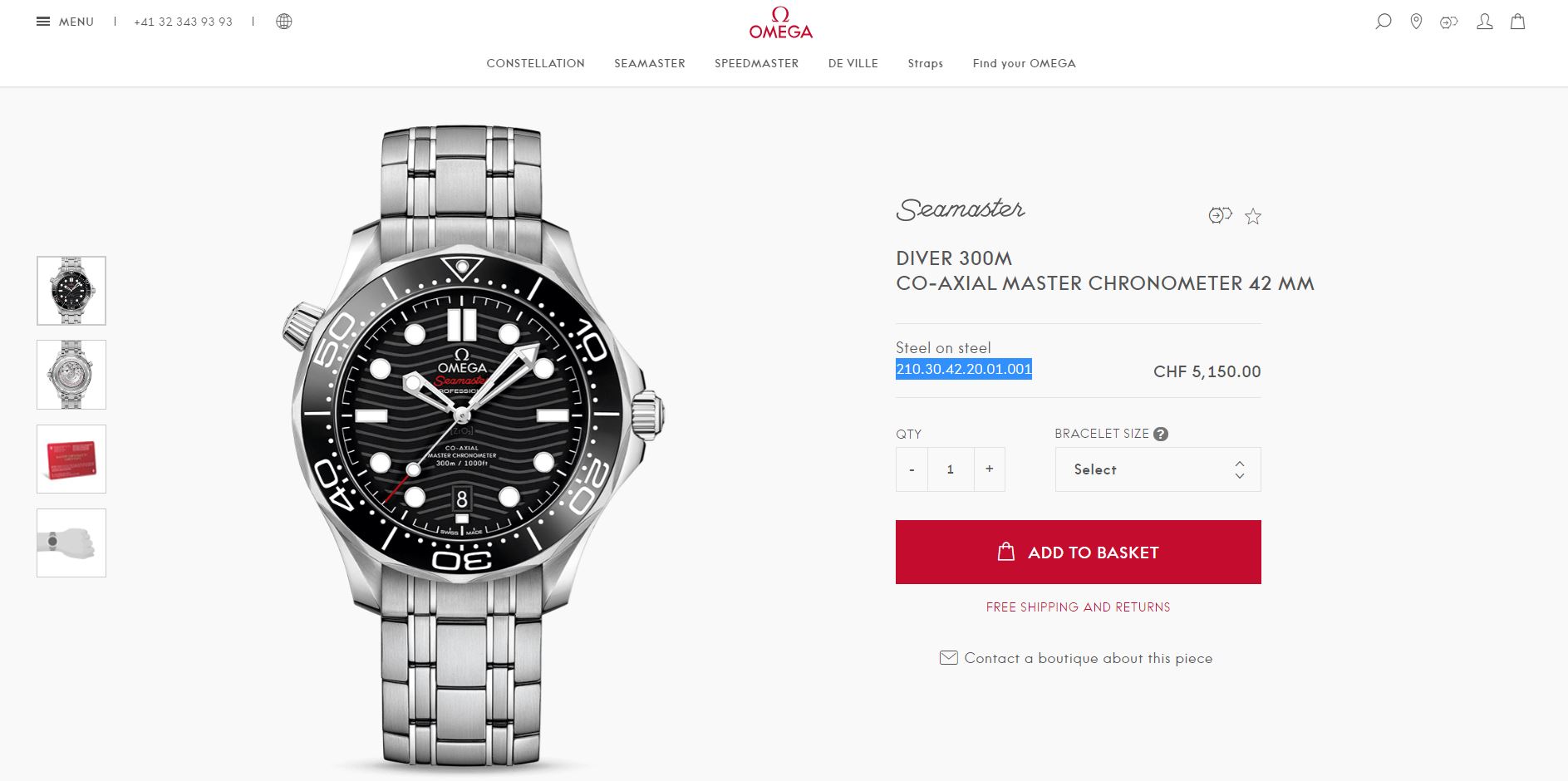The width and height of the screenshot is (1568, 781).
Task: Click the globe language selector icon
Action: click(284, 22)
